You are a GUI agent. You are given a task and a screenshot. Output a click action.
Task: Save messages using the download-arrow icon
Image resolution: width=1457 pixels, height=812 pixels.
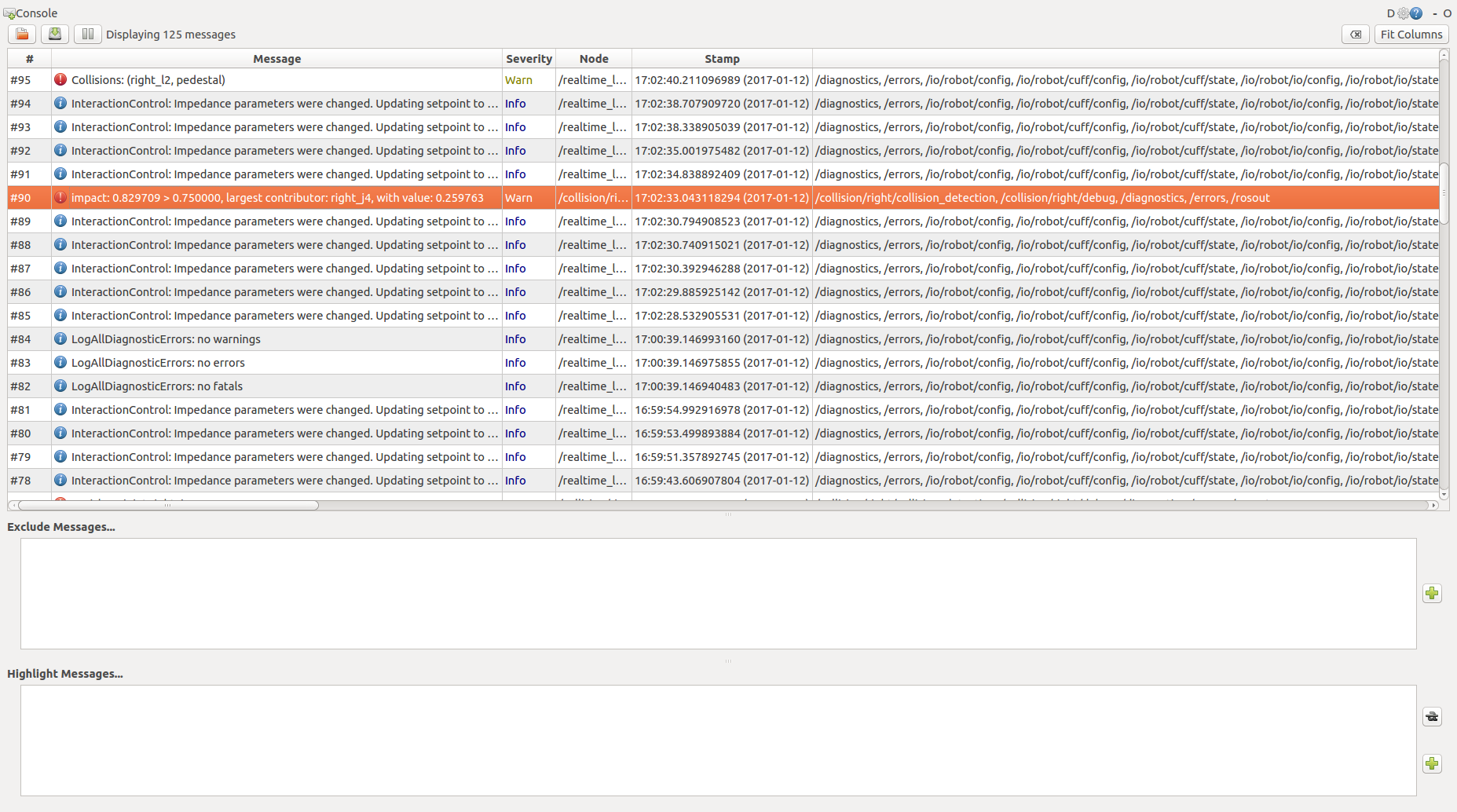[55, 35]
